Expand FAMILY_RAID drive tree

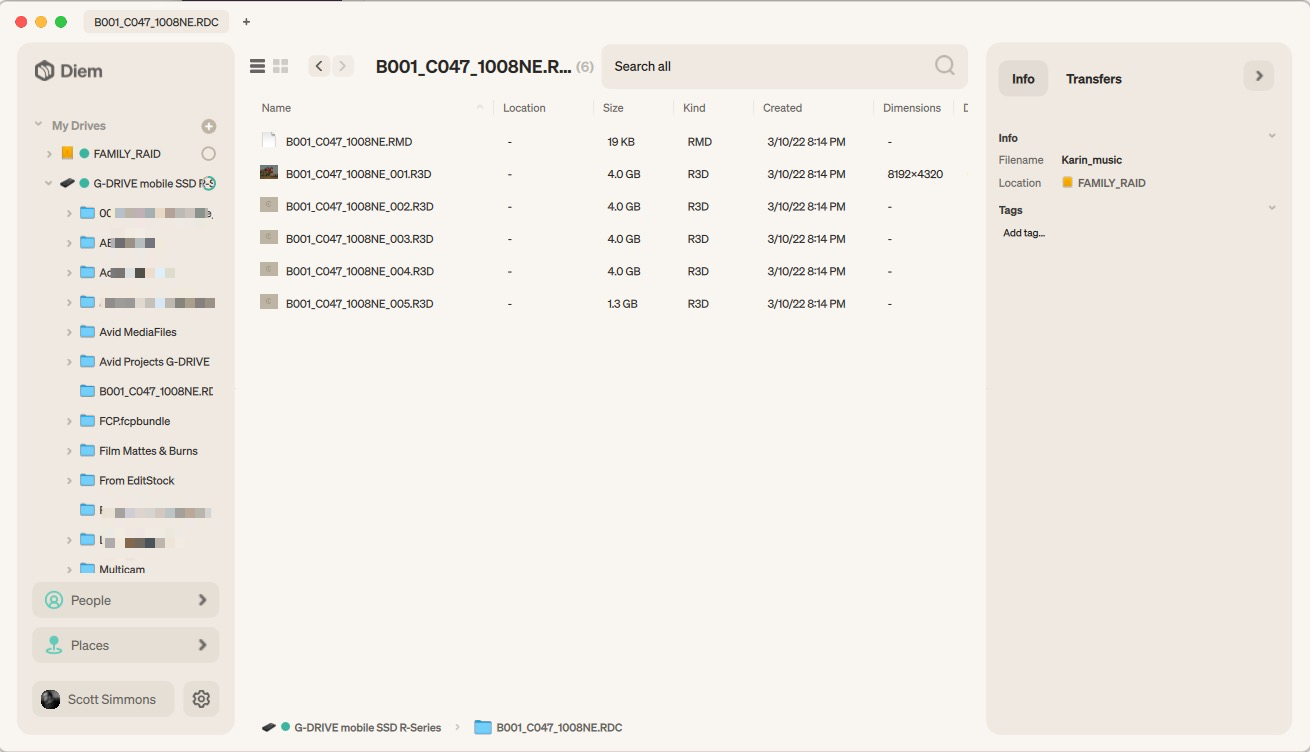[x=49, y=154]
